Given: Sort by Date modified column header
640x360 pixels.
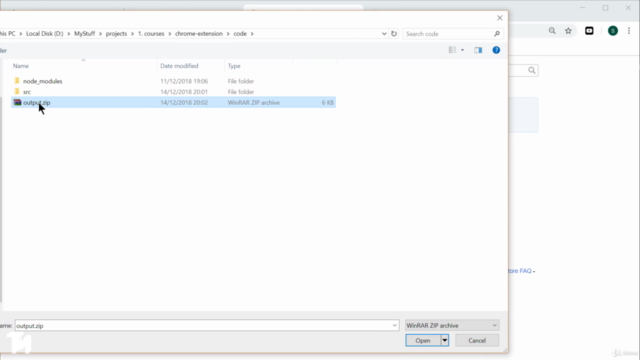Looking at the screenshot, I should (x=179, y=66).
